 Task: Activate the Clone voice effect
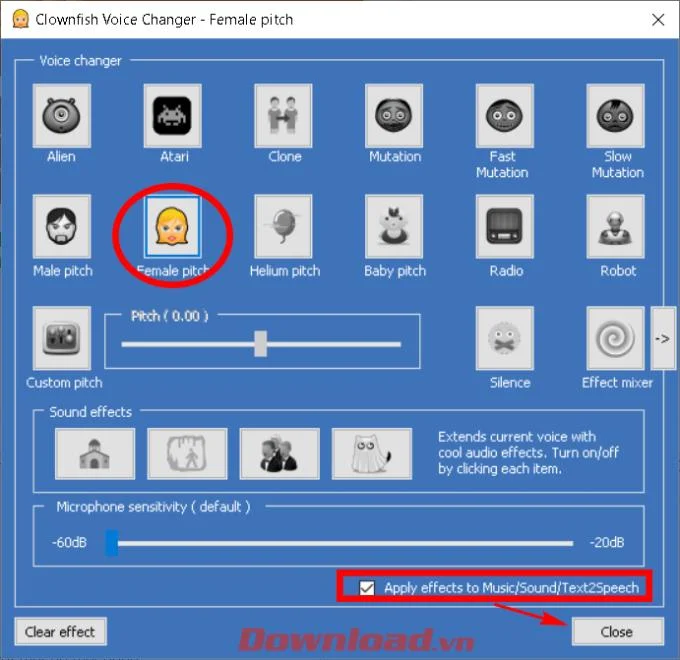(283, 116)
